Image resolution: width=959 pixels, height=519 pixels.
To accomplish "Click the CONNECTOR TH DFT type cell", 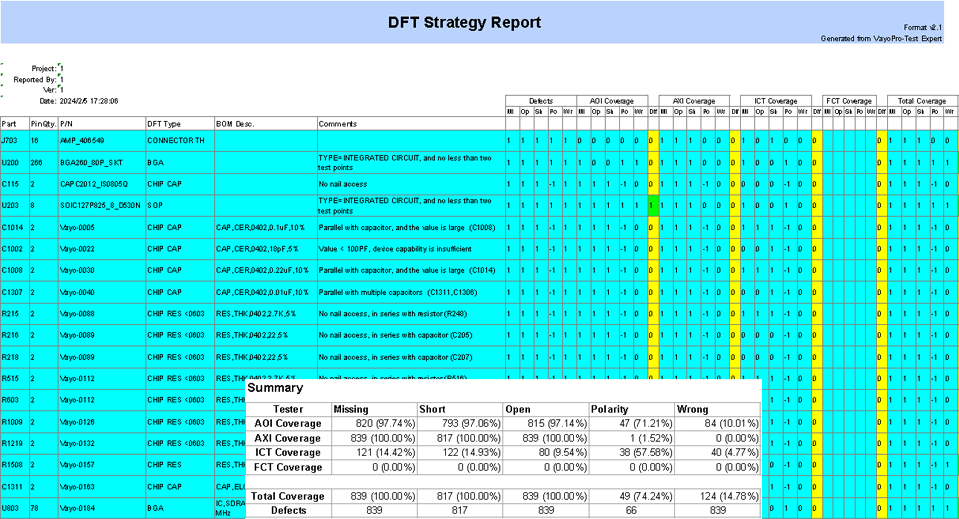I will coord(178,141).
